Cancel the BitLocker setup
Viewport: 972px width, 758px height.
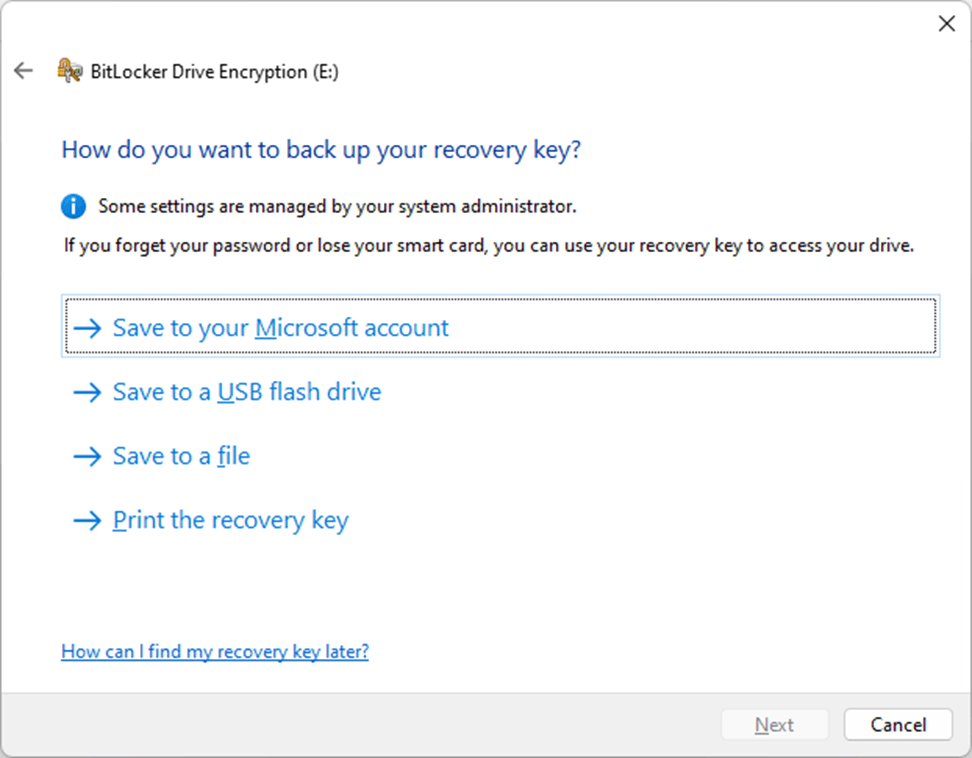tap(897, 725)
